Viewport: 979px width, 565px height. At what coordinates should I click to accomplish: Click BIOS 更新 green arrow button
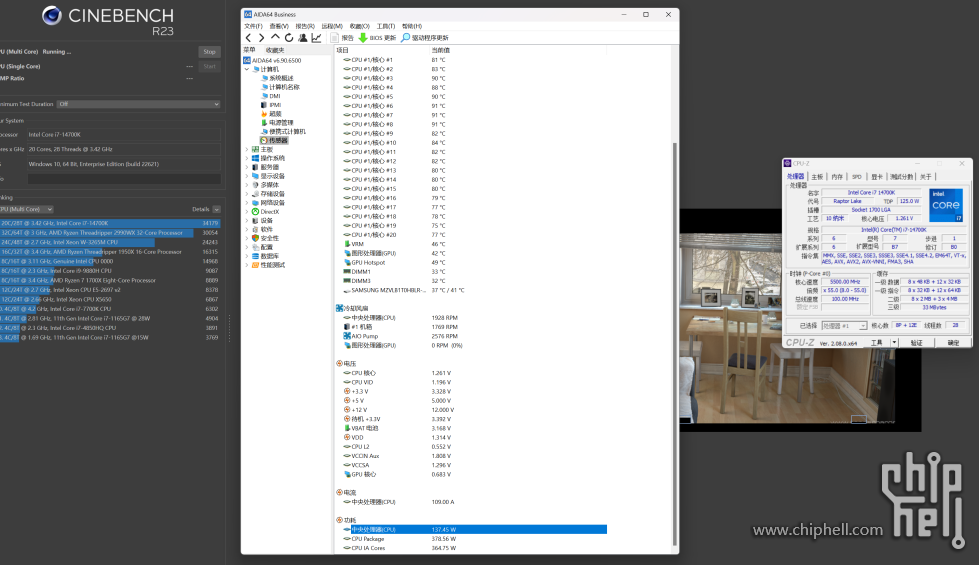377,38
